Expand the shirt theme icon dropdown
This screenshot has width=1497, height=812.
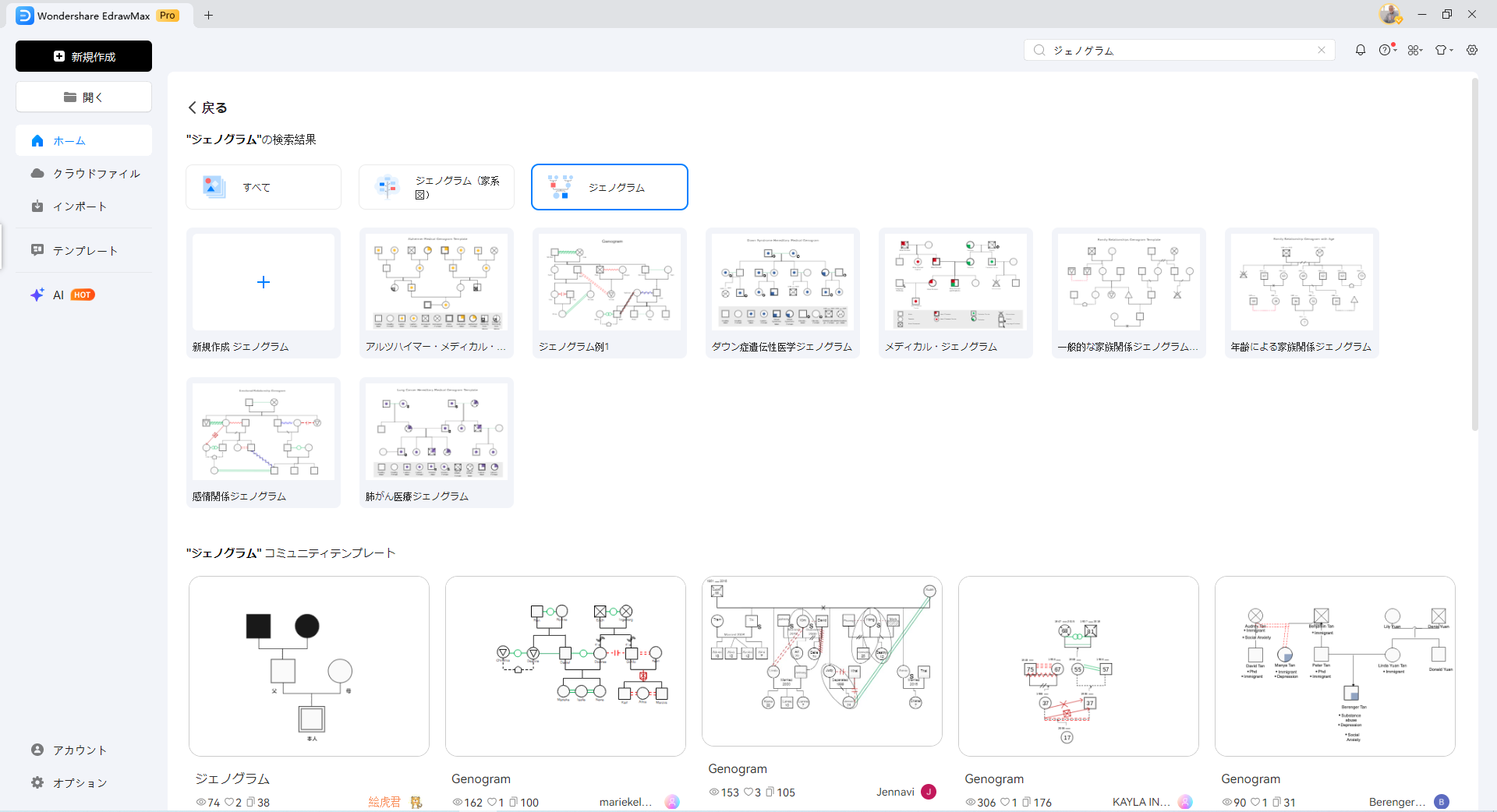click(1443, 50)
